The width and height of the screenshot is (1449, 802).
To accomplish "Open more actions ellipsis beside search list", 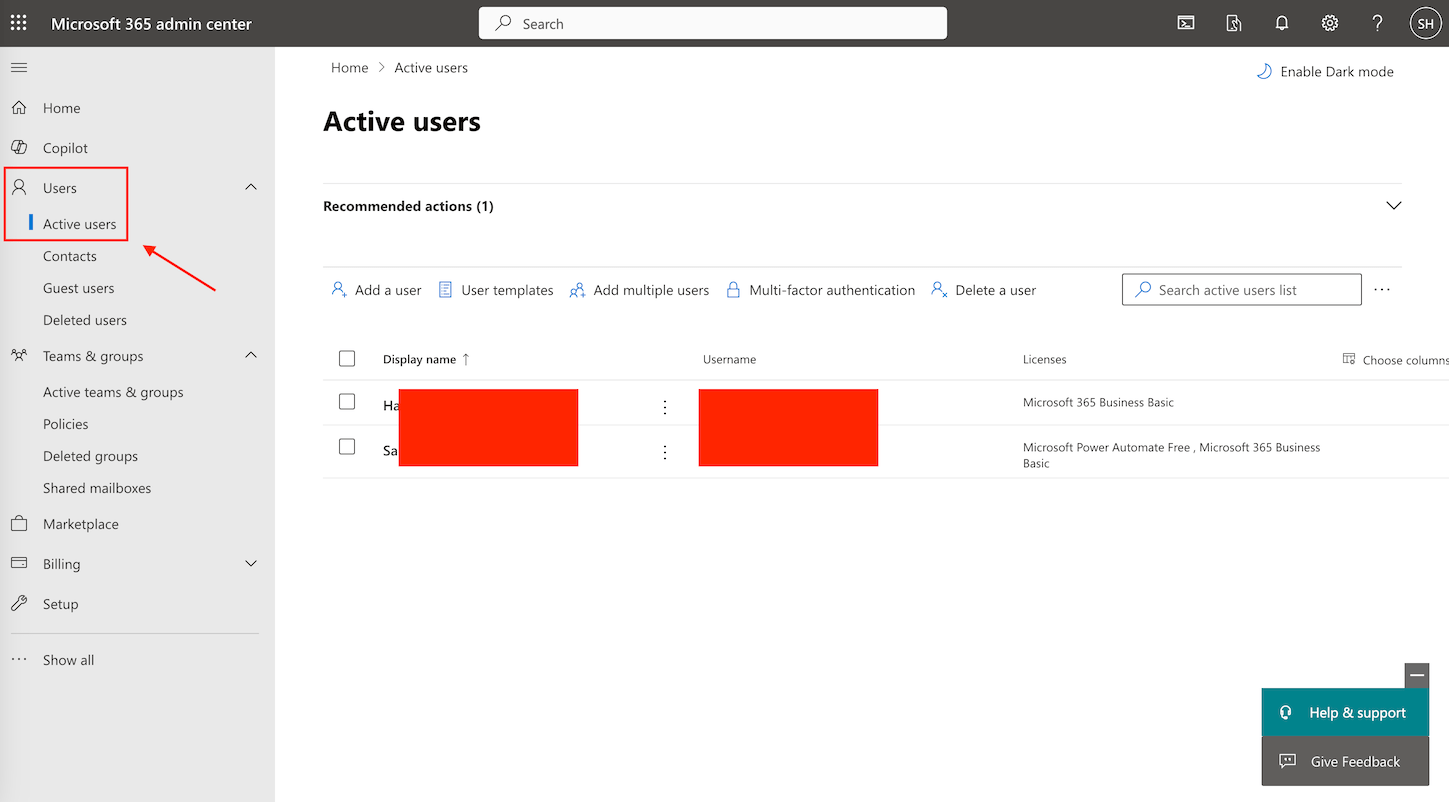I will 1382,289.
